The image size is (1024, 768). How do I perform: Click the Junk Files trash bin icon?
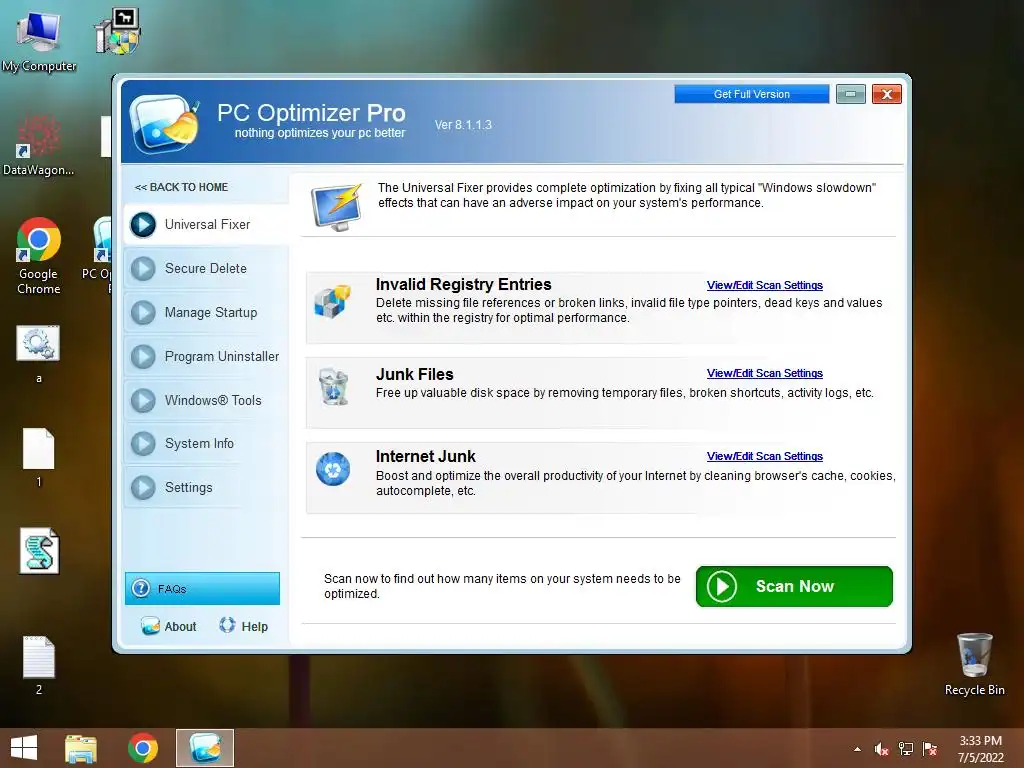(x=333, y=386)
